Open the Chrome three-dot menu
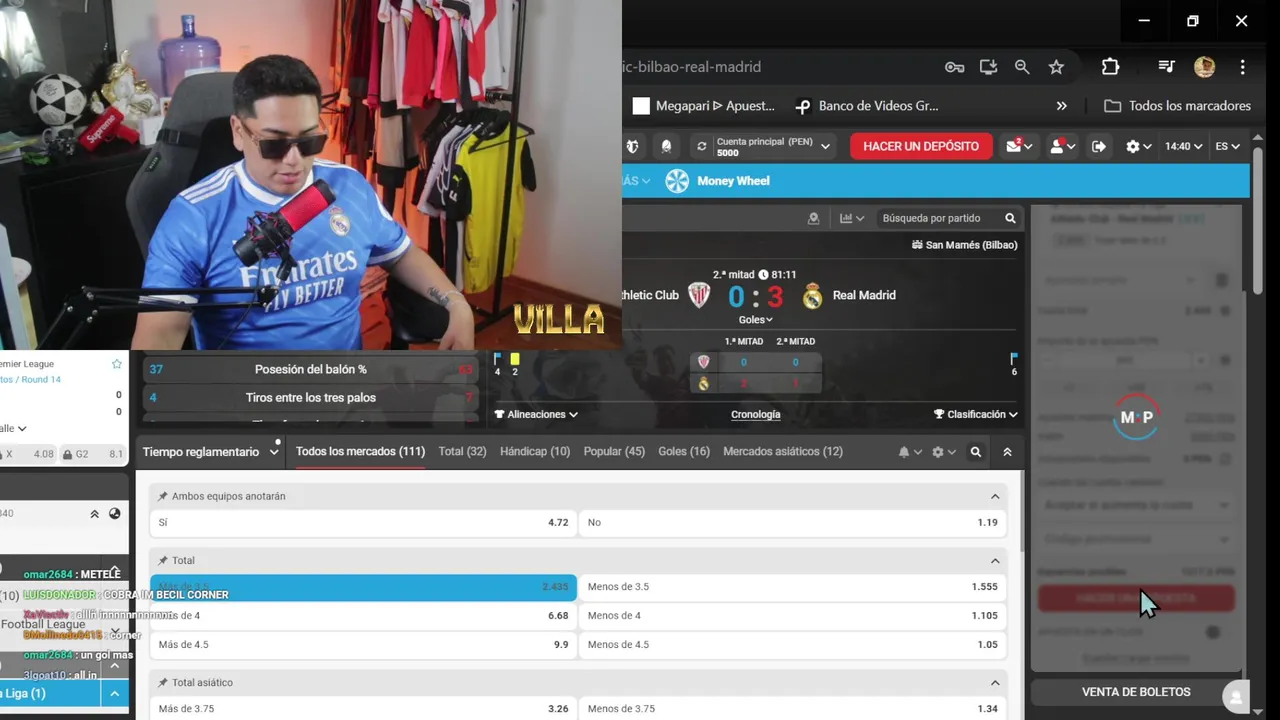This screenshot has width=1280, height=720. click(1242, 67)
